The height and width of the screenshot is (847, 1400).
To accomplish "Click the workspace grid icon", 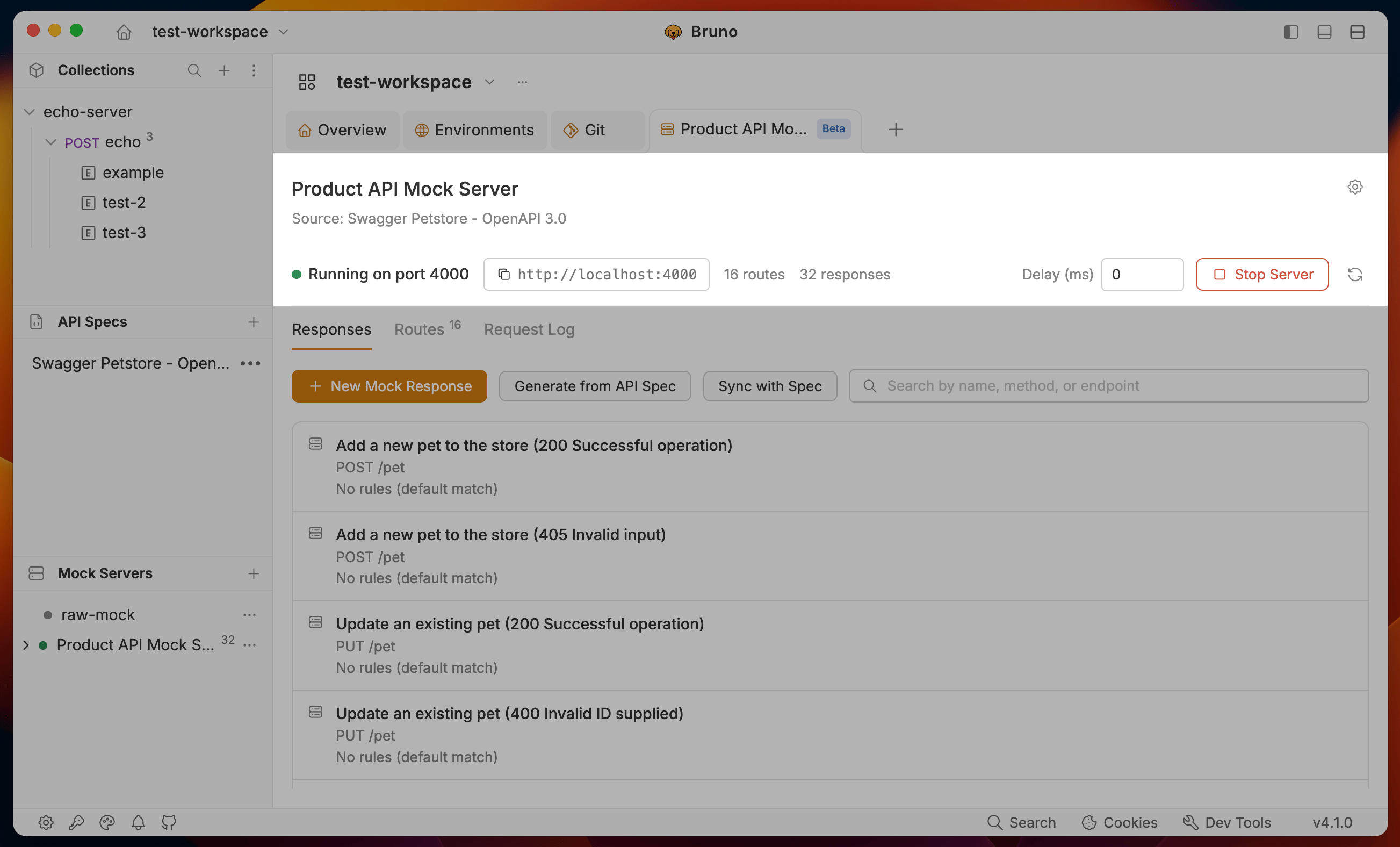I will click(x=307, y=82).
